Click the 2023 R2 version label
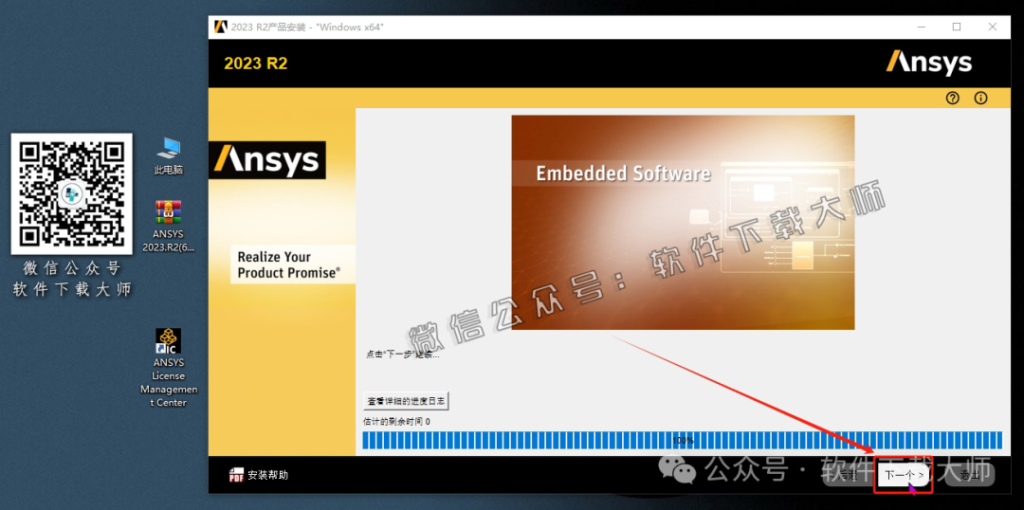1024x510 pixels. point(255,63)
